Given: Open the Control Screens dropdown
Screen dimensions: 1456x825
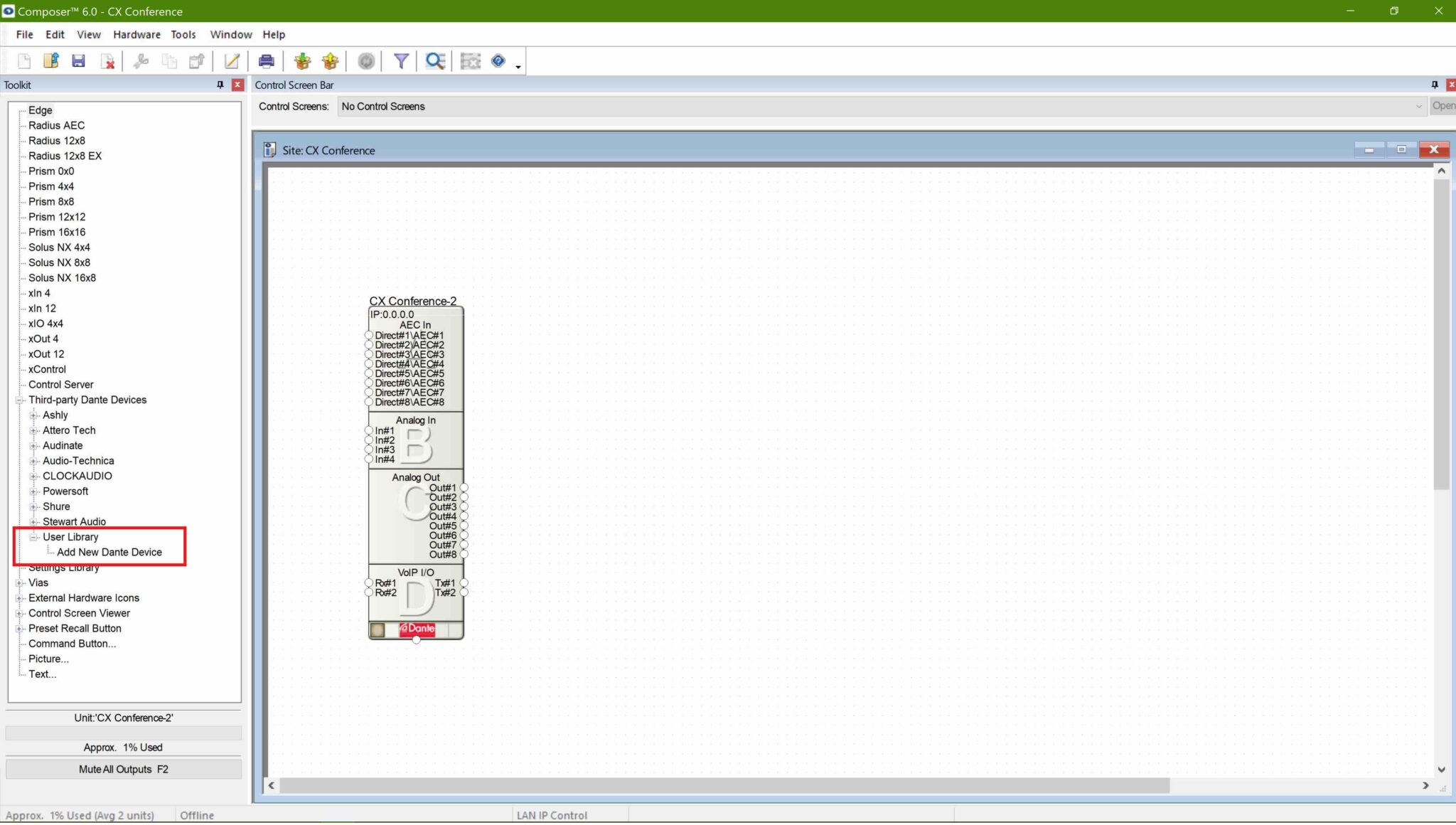Looking at the screenshot, I should (x=1419, y=106).
